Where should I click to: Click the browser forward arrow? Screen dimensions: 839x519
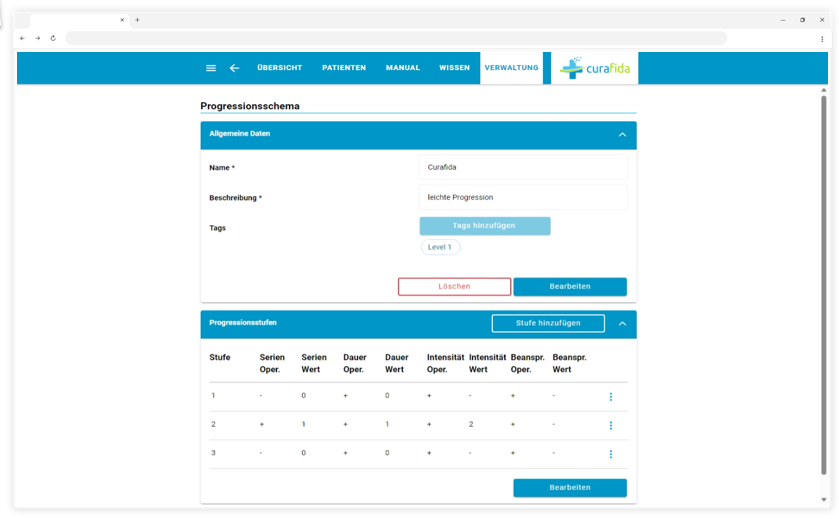pos(37,38)
